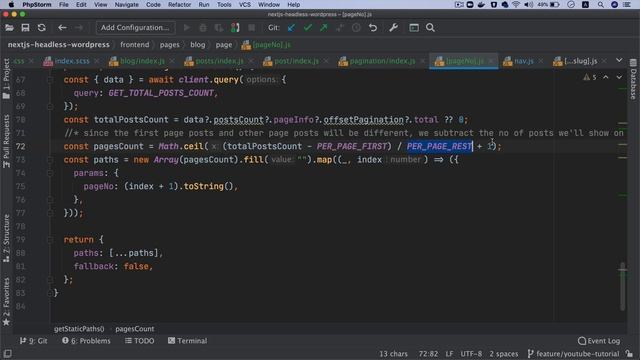
Task: Click line number 72 in gutter
Action: coord(20,147)
